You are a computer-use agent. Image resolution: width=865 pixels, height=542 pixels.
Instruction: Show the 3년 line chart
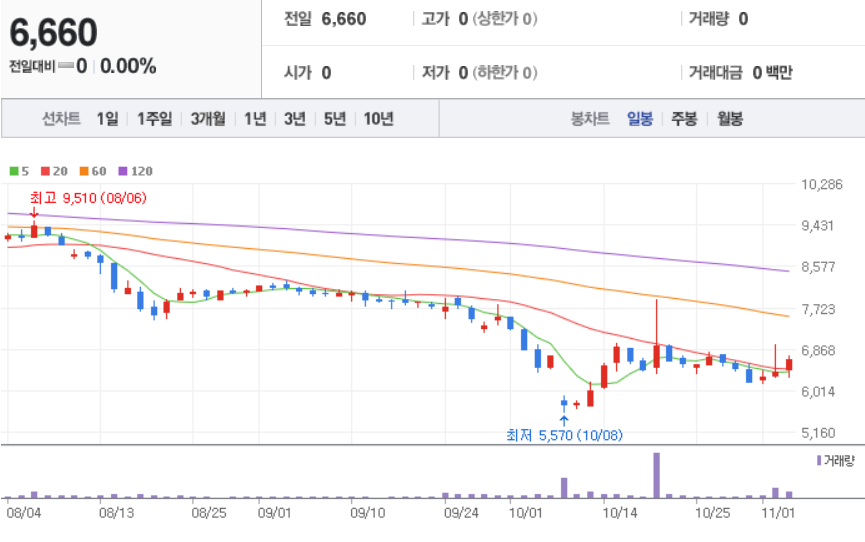295,118
